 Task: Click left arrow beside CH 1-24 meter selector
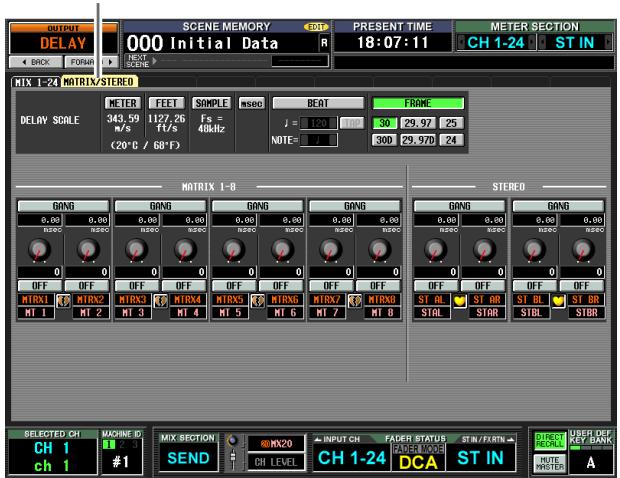tap(461, 42)
